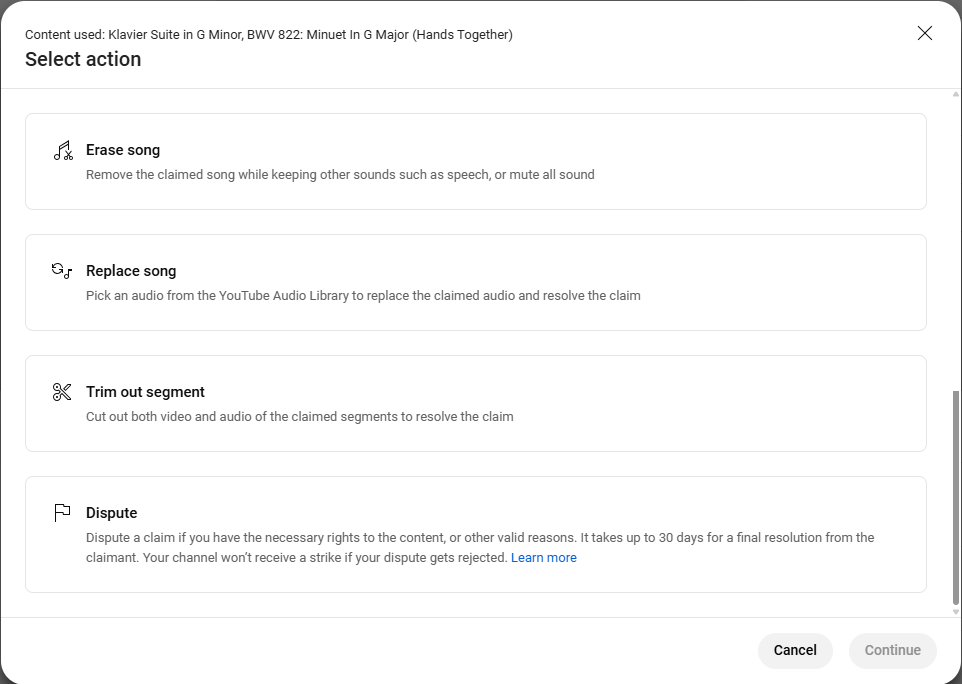Click the Replace song swap icon
The height and width of the screenshot is (684, 962).
[62, 271]
